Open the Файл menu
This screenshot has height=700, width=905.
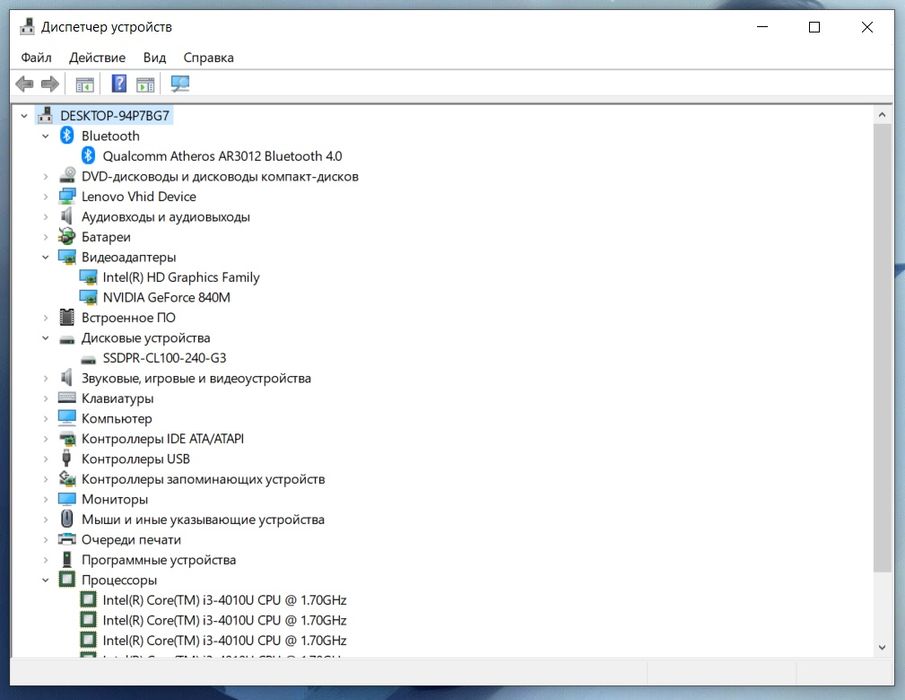point(36,57)
